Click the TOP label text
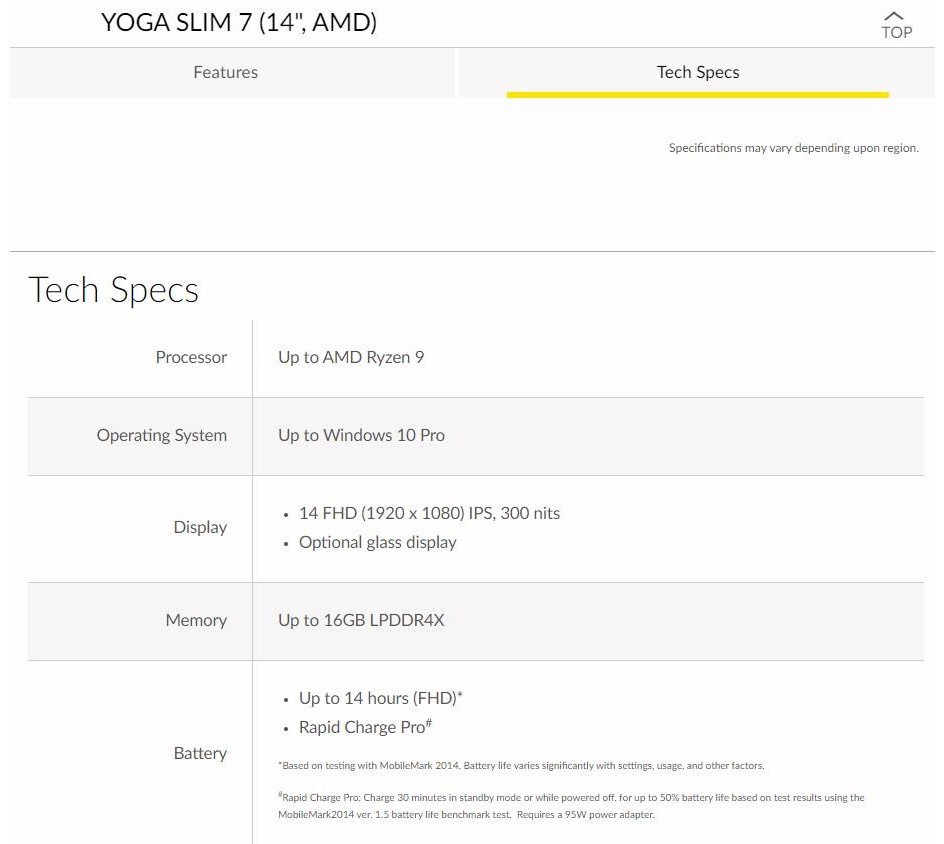 [x=896, y=33]
